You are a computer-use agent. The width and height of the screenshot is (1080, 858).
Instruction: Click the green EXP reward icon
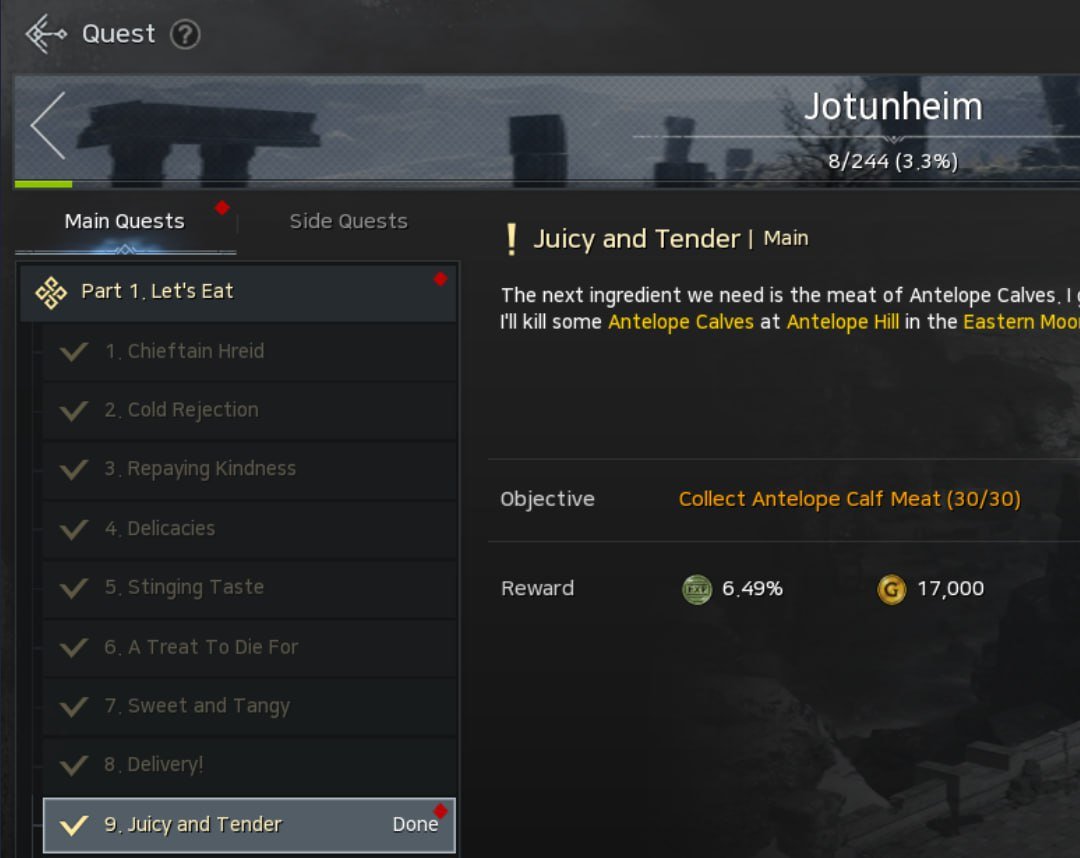pyautogui.click(x=696, y=589)
